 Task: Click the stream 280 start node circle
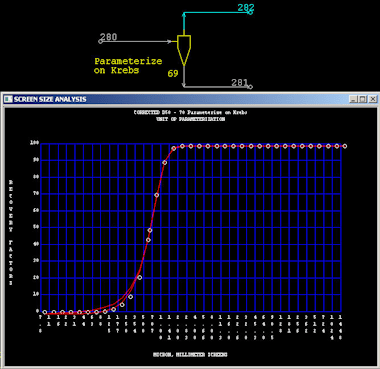100,42
